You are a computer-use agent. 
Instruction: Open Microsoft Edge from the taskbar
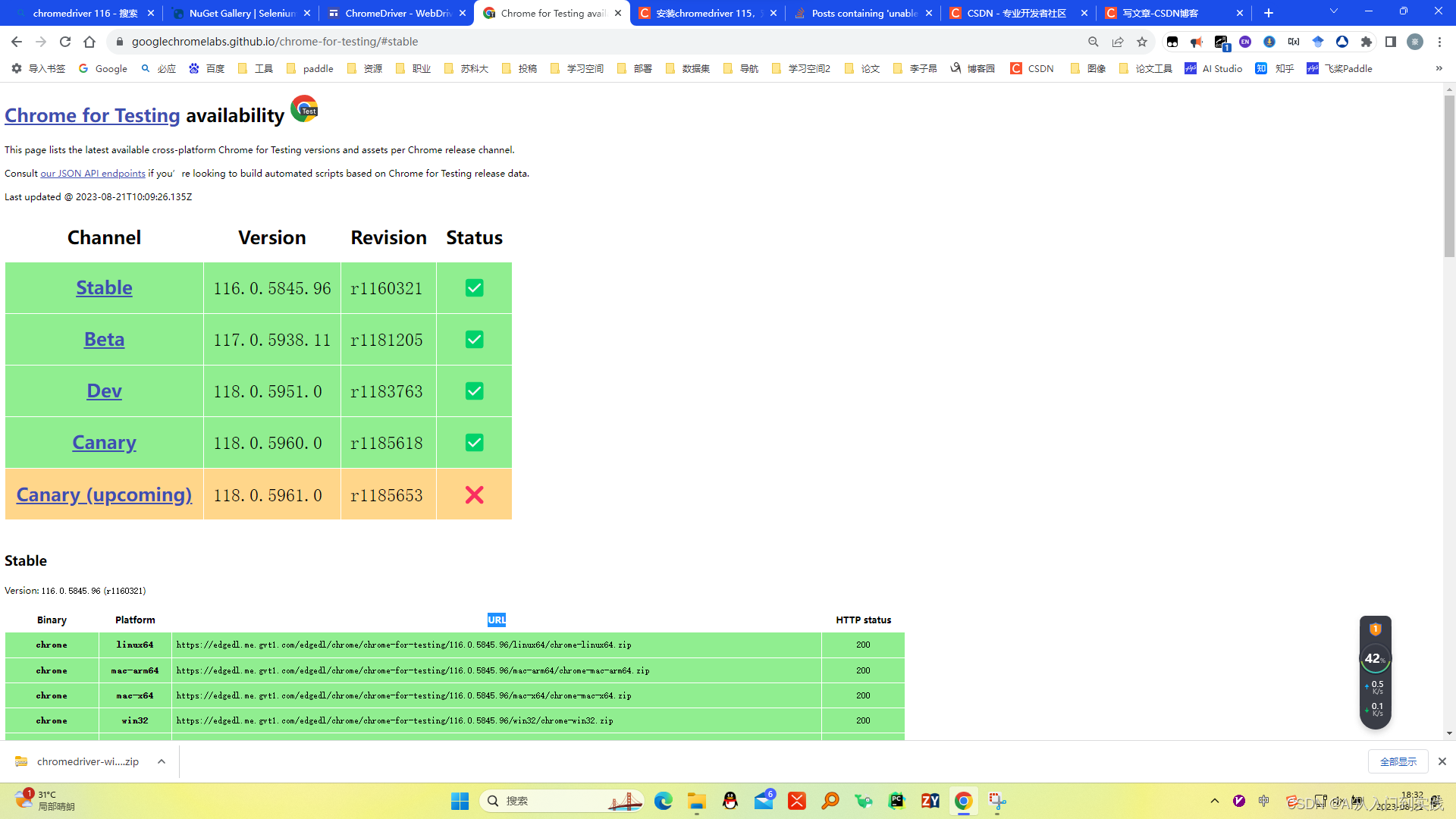point(664,801)
